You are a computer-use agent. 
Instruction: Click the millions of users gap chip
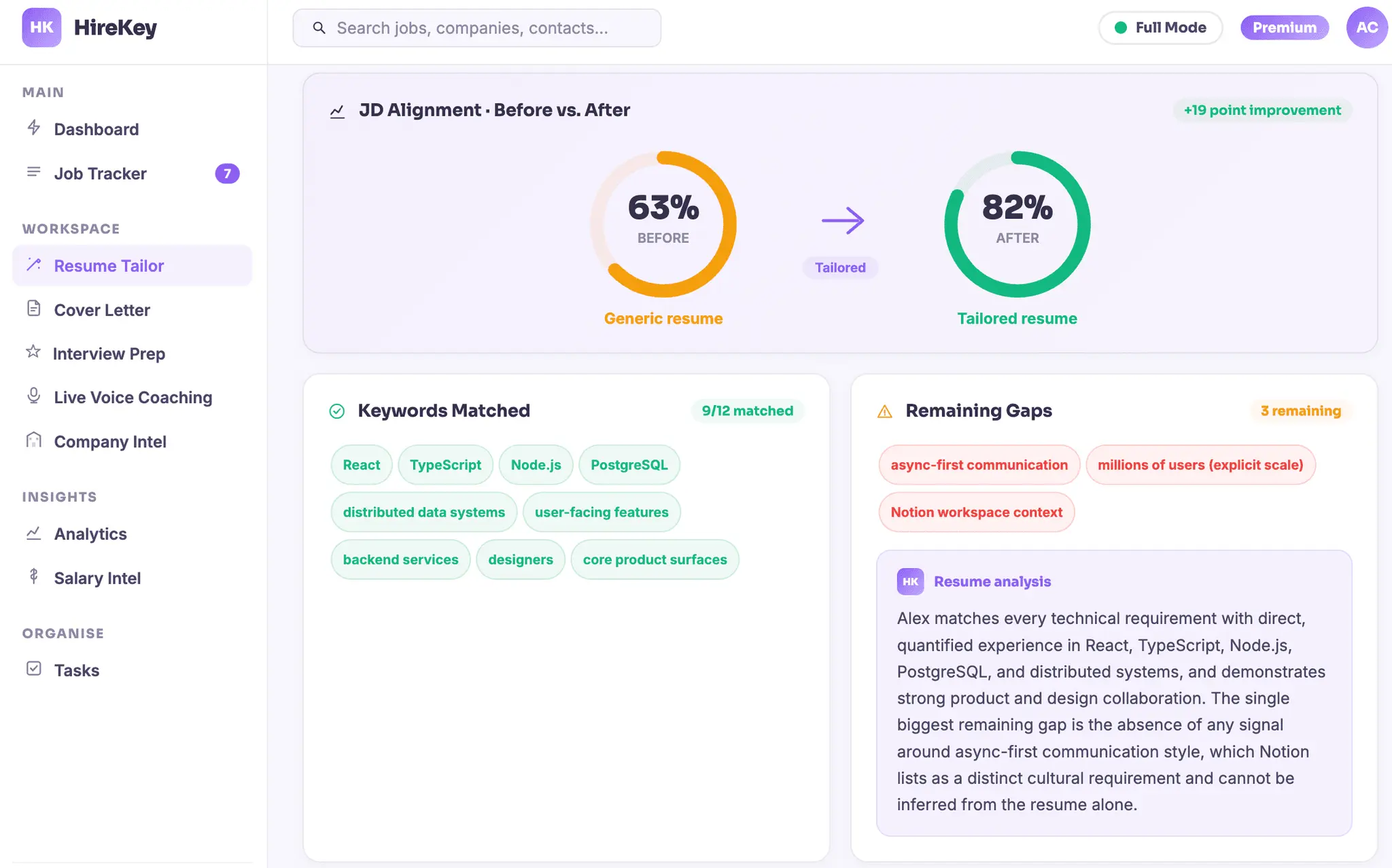(1201, 465)
